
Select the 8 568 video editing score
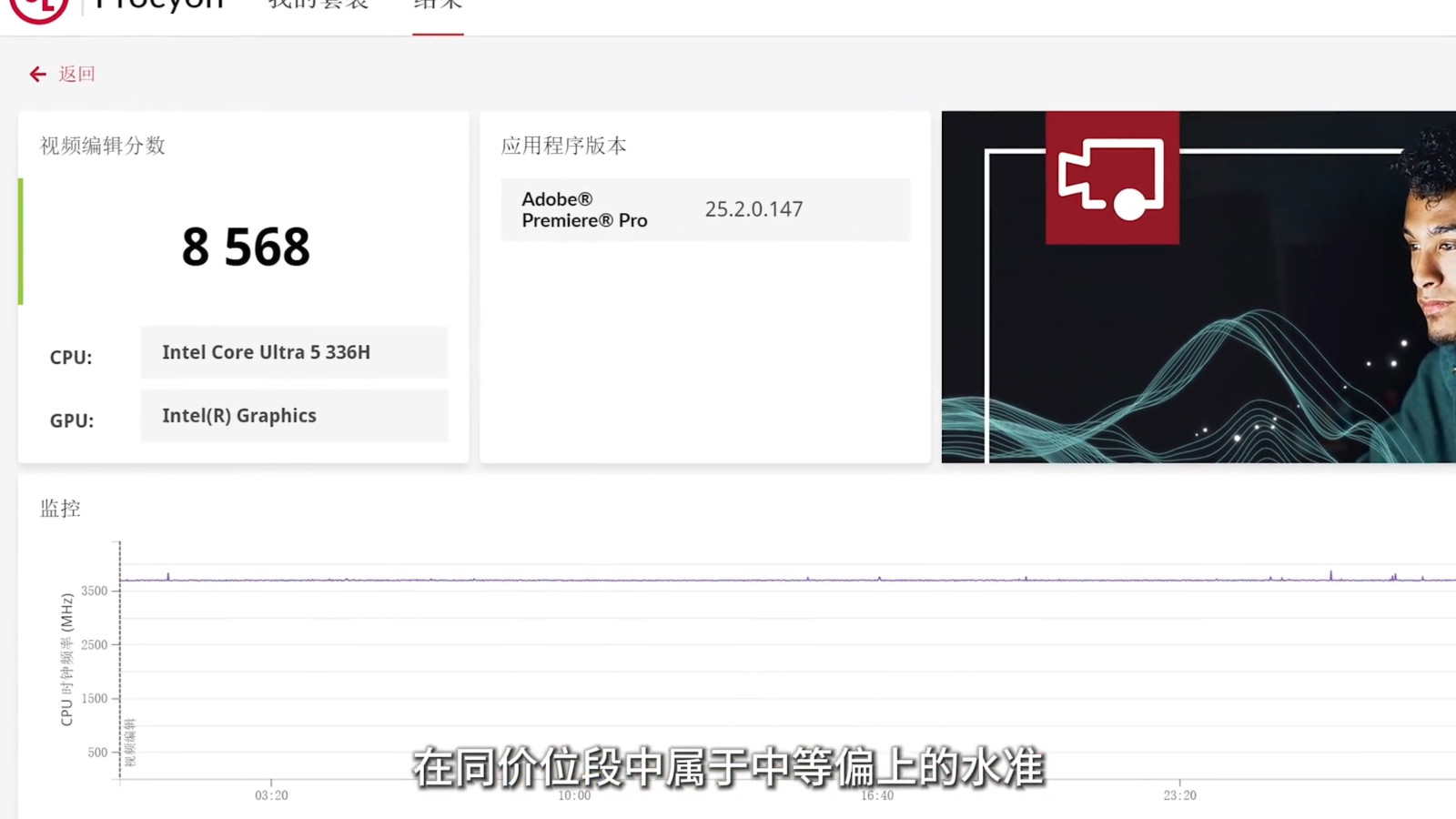point(246,247)
